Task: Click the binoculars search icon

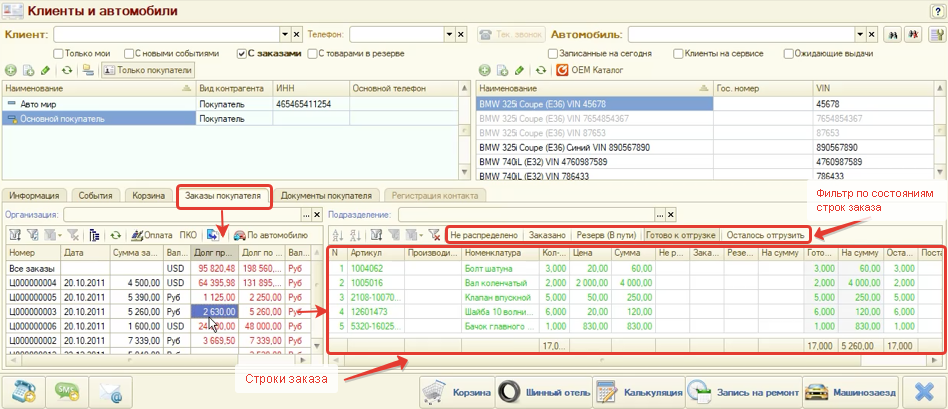Action: click(891, 34)
